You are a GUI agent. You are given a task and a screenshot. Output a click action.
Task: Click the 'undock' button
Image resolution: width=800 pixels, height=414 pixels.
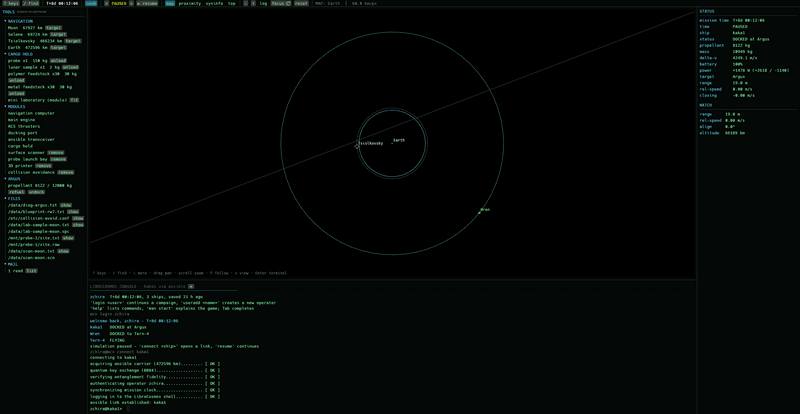point(36,192)
